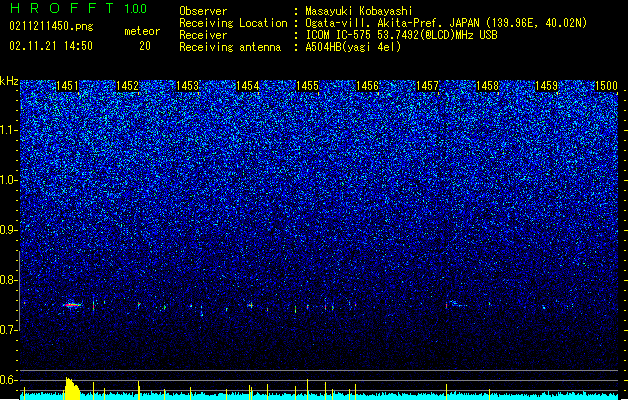Screen dimensions: 629x400
Task: Click the meteor echo trace just after 1457
Action: pyautogui.click(x=456, y=304)
